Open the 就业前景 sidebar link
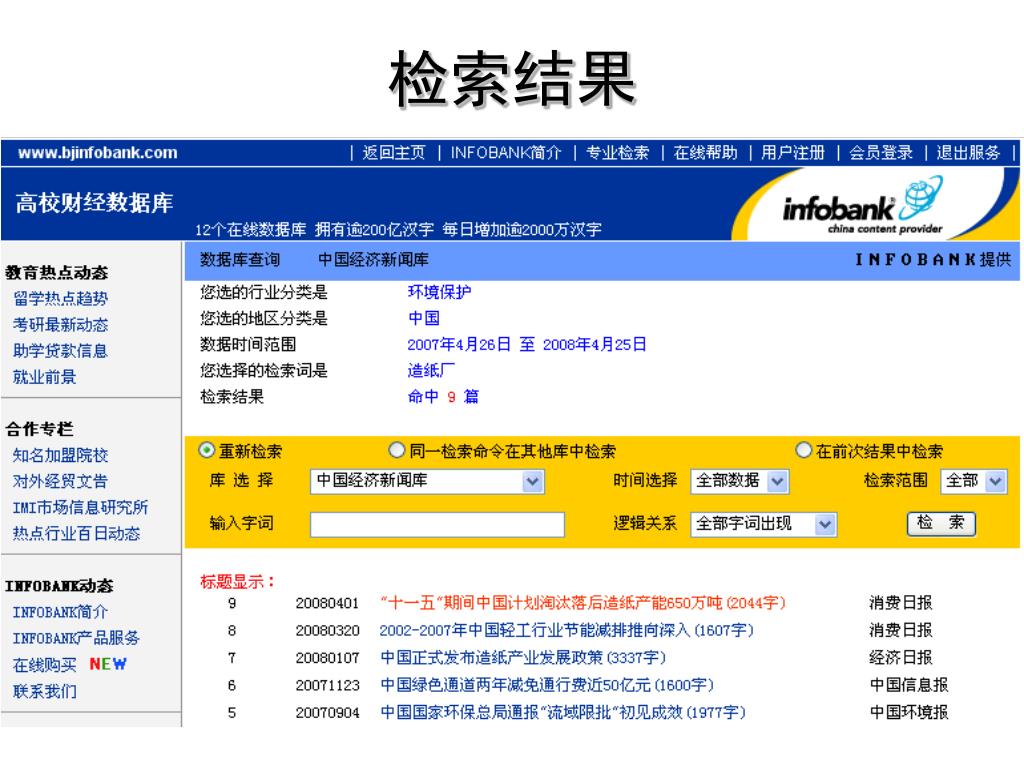This screenshot has height=768, width=1024. tap(44, 377)
